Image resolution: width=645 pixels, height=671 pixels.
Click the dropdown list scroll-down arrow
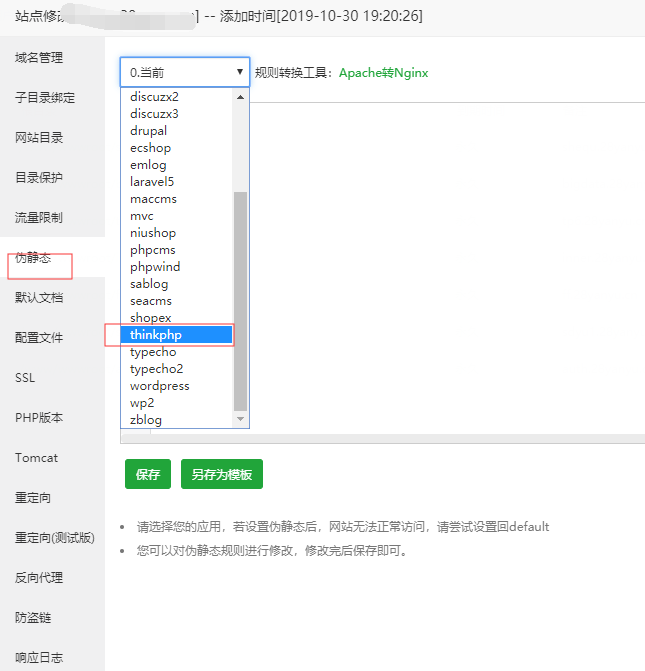[x=241, y=419]
